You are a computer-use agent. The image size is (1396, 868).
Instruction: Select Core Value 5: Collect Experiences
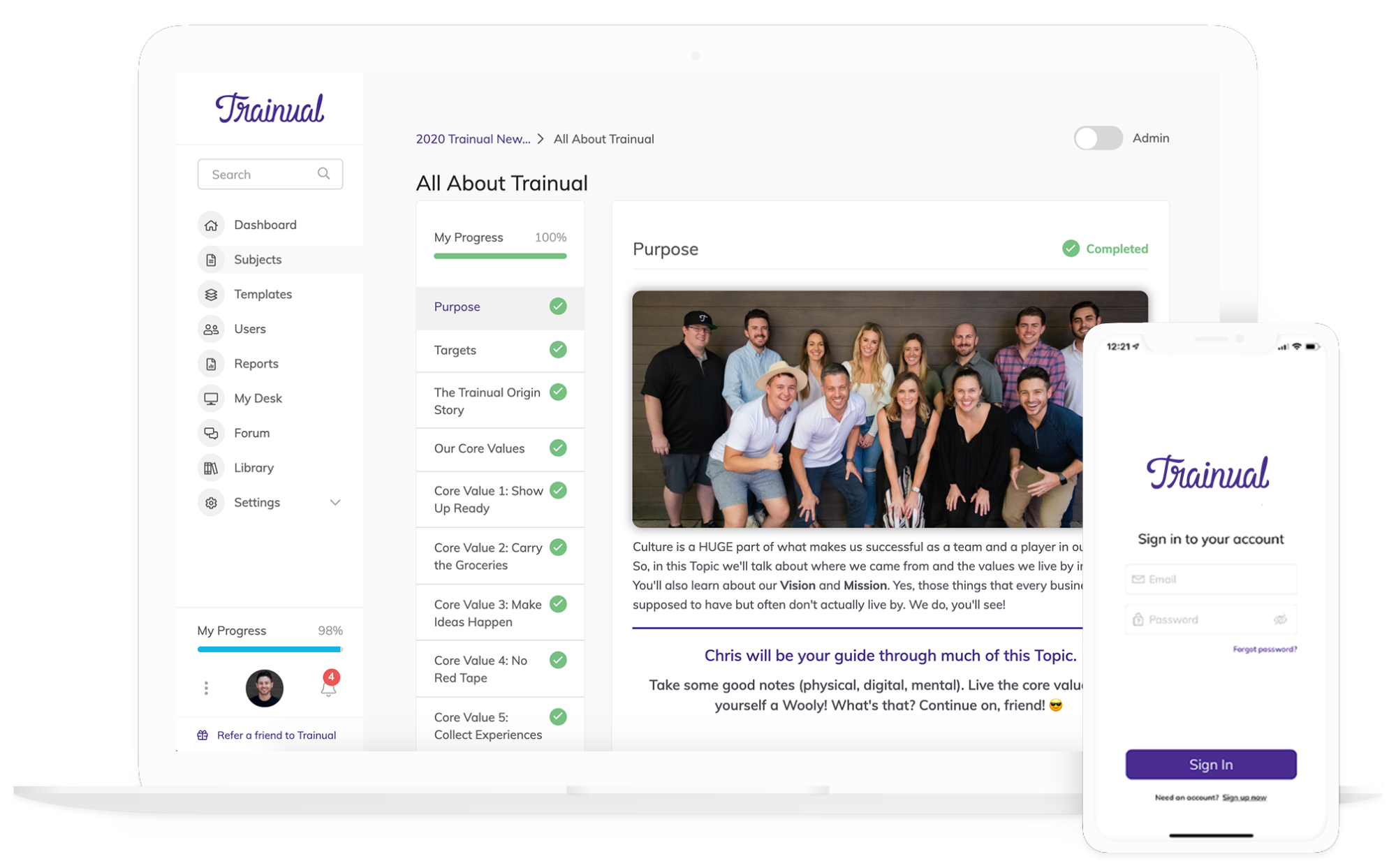click(500, 725)
